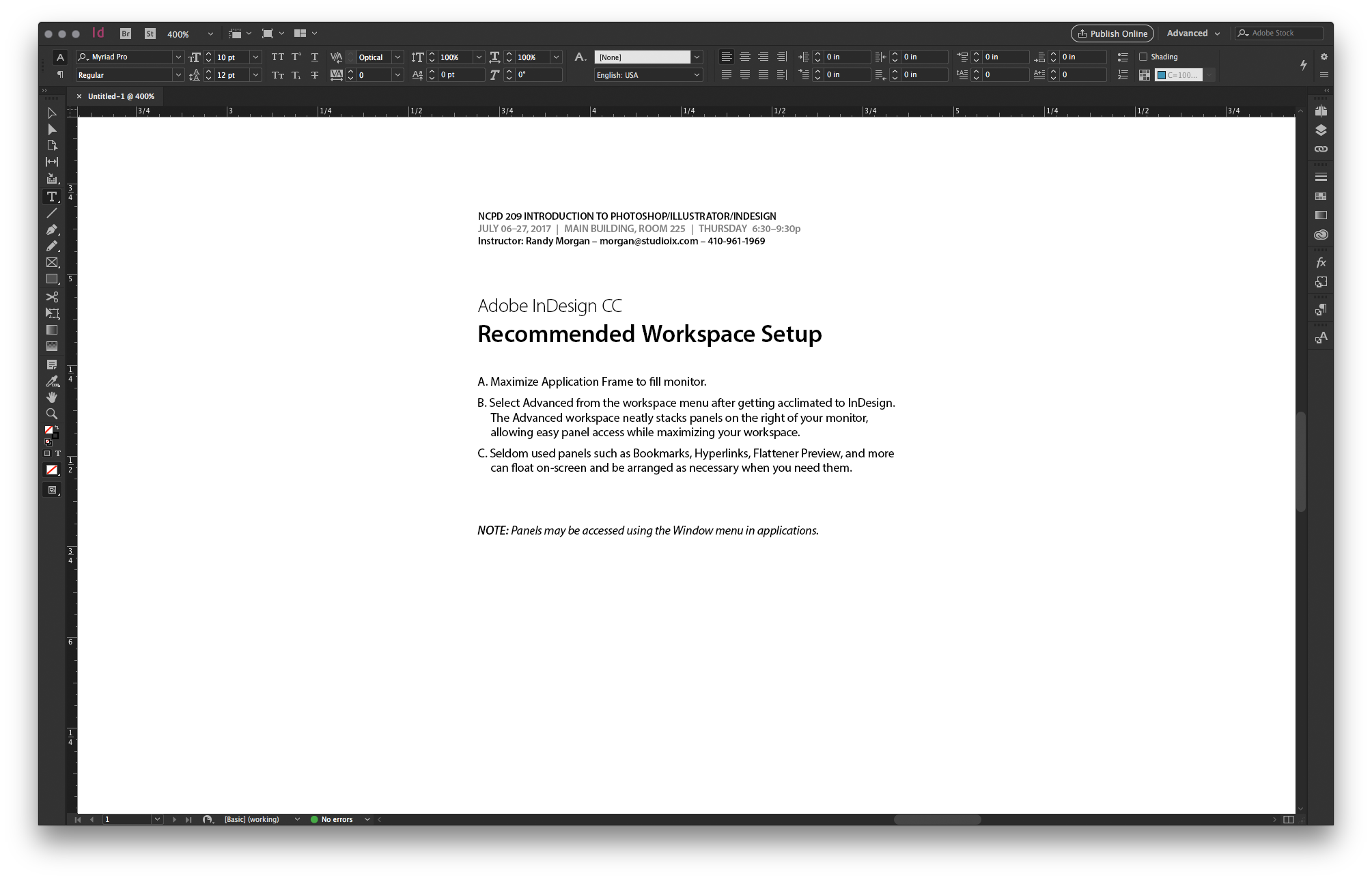Select the Free Transform tool
The width and height of the screenshot is (1372, 880).
pos(52,313)
